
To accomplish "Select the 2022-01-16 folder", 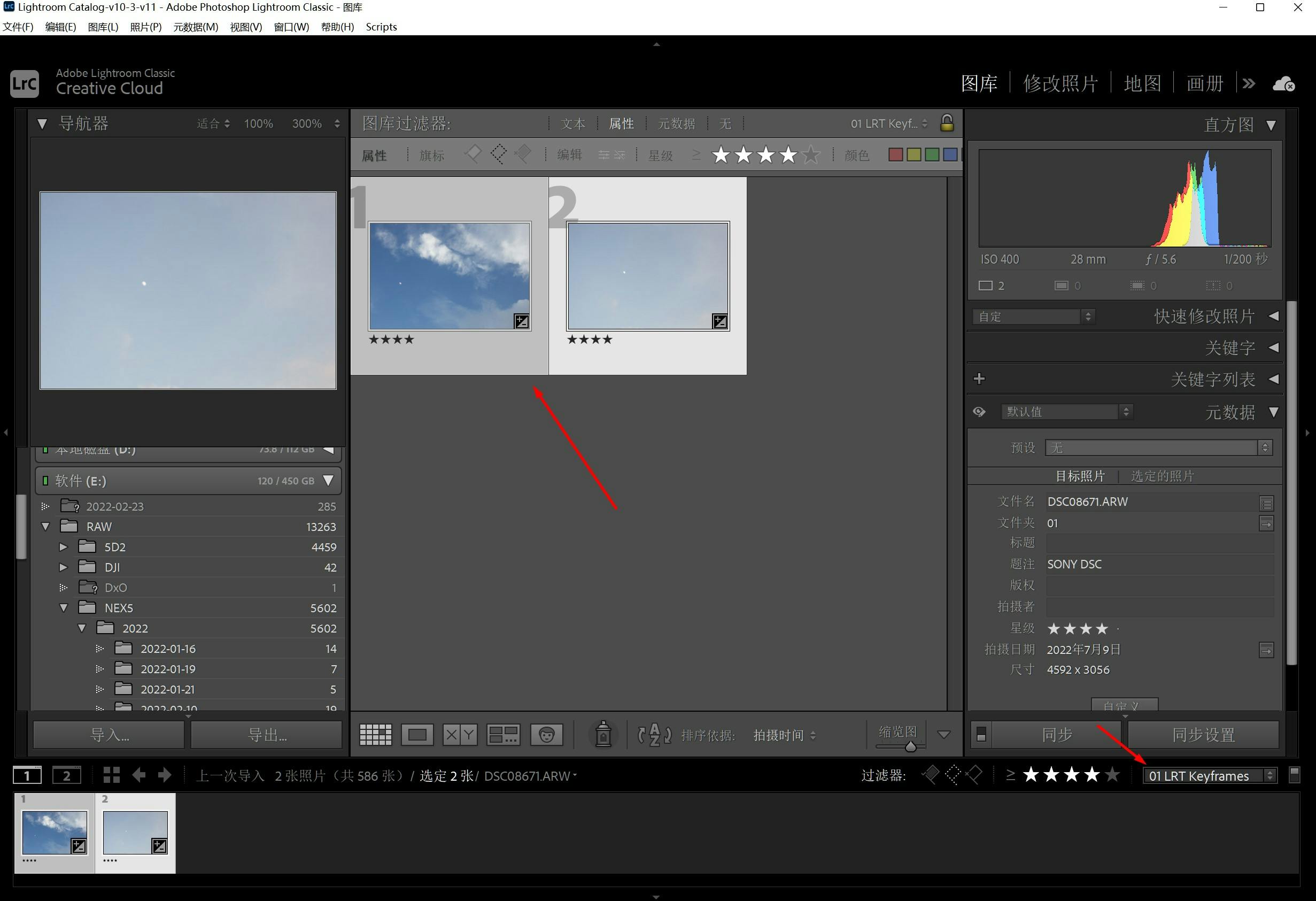I will [168, 649].
